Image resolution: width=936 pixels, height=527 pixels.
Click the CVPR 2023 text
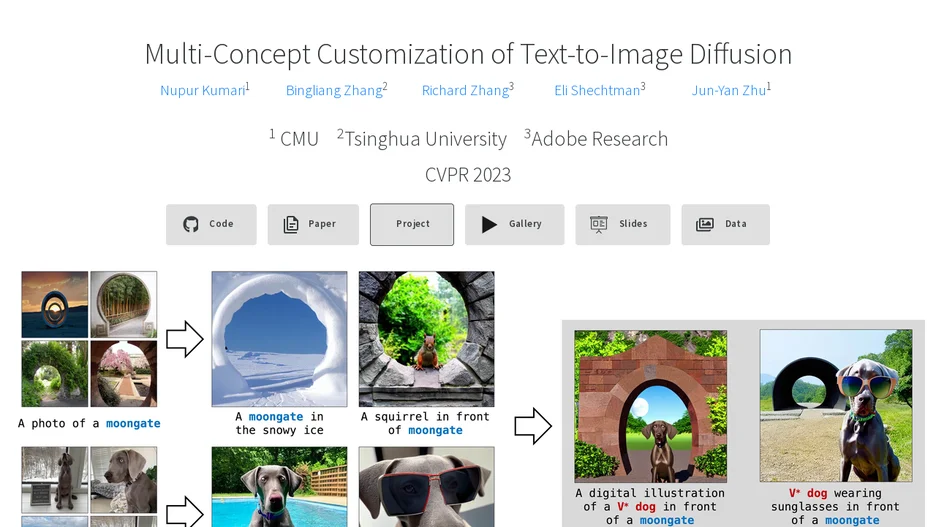(468, 175)
